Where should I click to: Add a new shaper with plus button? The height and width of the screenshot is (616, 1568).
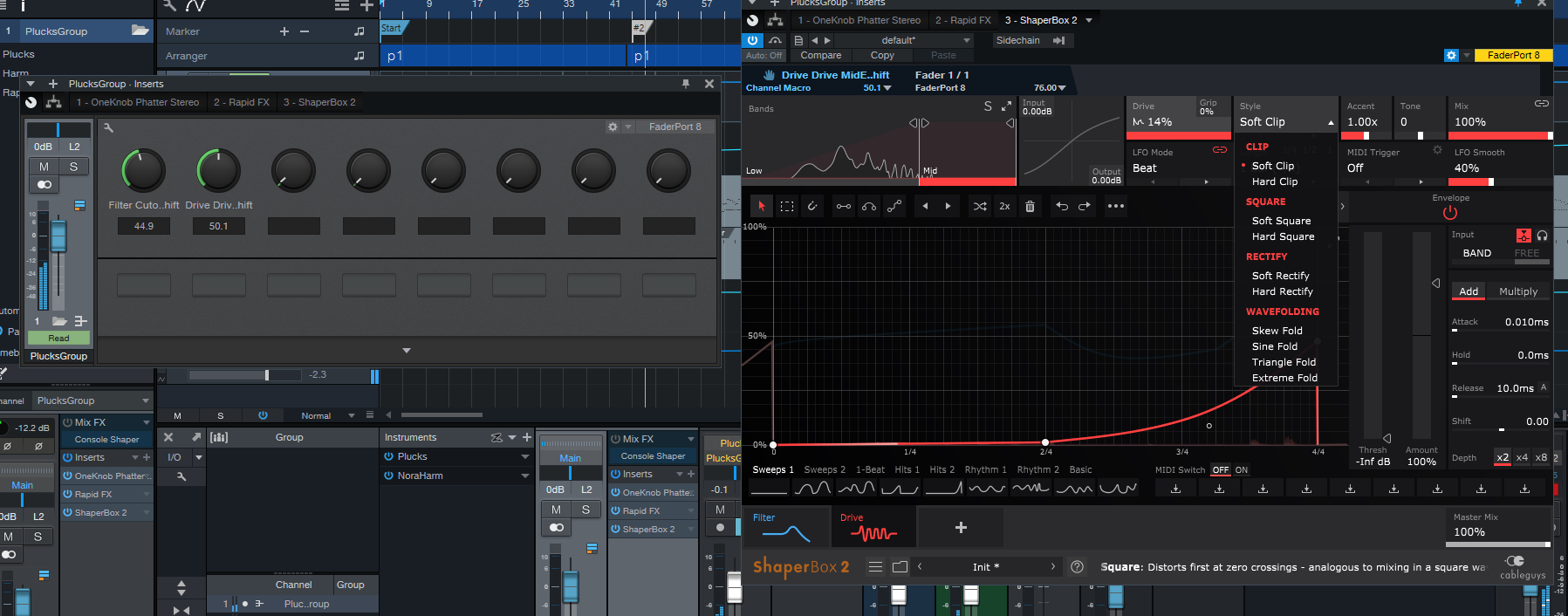tap(961, 528)
